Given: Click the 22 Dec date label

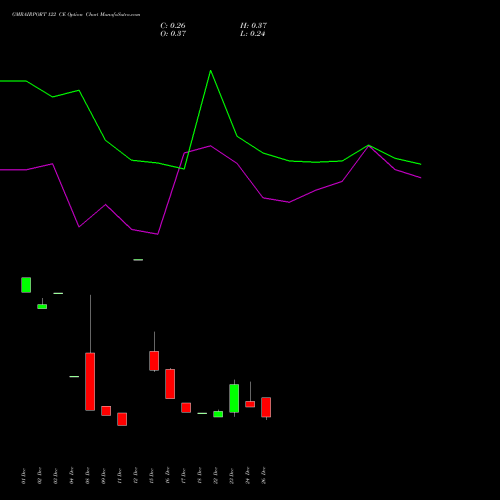Looking at the screenshot, I should 215,476.
